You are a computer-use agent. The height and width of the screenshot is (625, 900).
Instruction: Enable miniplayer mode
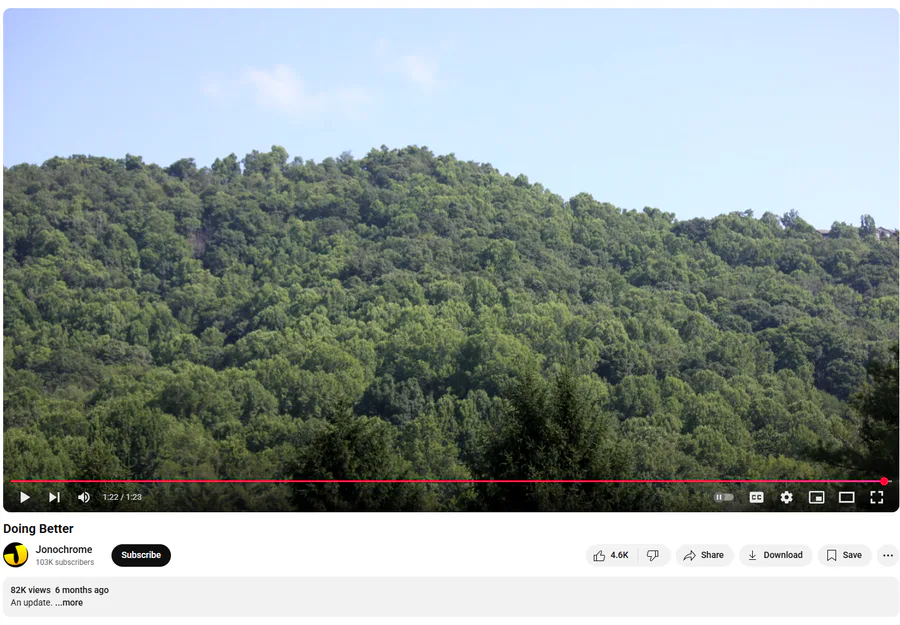pos(816,497)
